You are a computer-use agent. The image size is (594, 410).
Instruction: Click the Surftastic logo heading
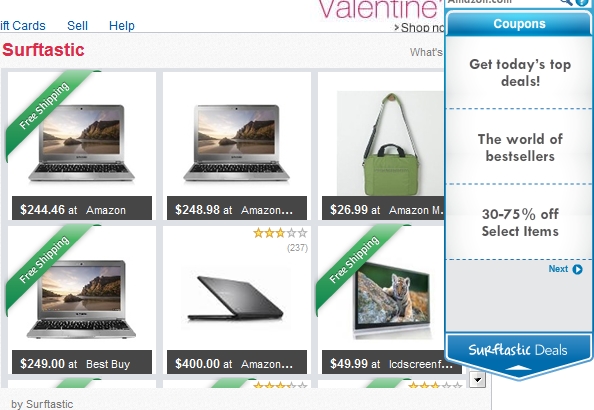coord(43,50)
